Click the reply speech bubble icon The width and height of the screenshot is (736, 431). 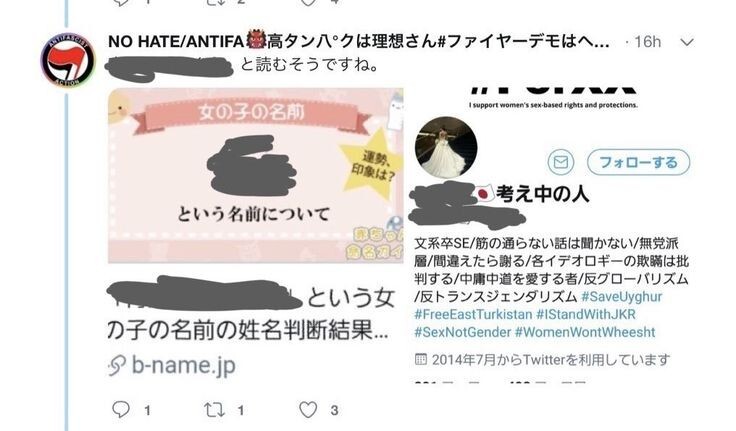[x=121, y=409]
